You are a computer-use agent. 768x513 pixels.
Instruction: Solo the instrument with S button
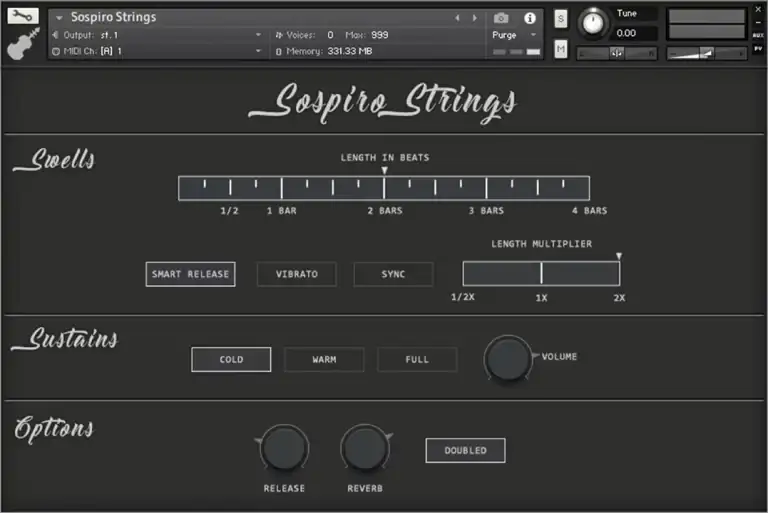560,19
